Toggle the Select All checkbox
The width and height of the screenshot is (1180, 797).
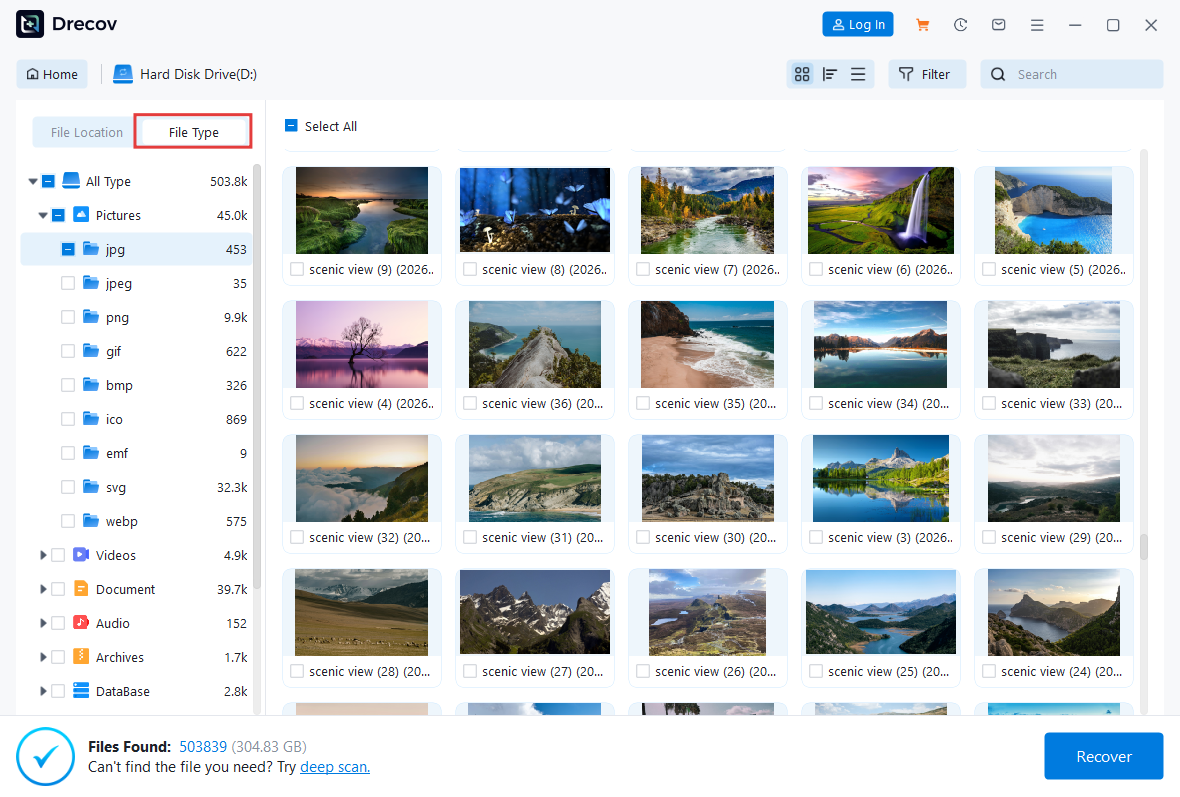click(x=291, y=126)
